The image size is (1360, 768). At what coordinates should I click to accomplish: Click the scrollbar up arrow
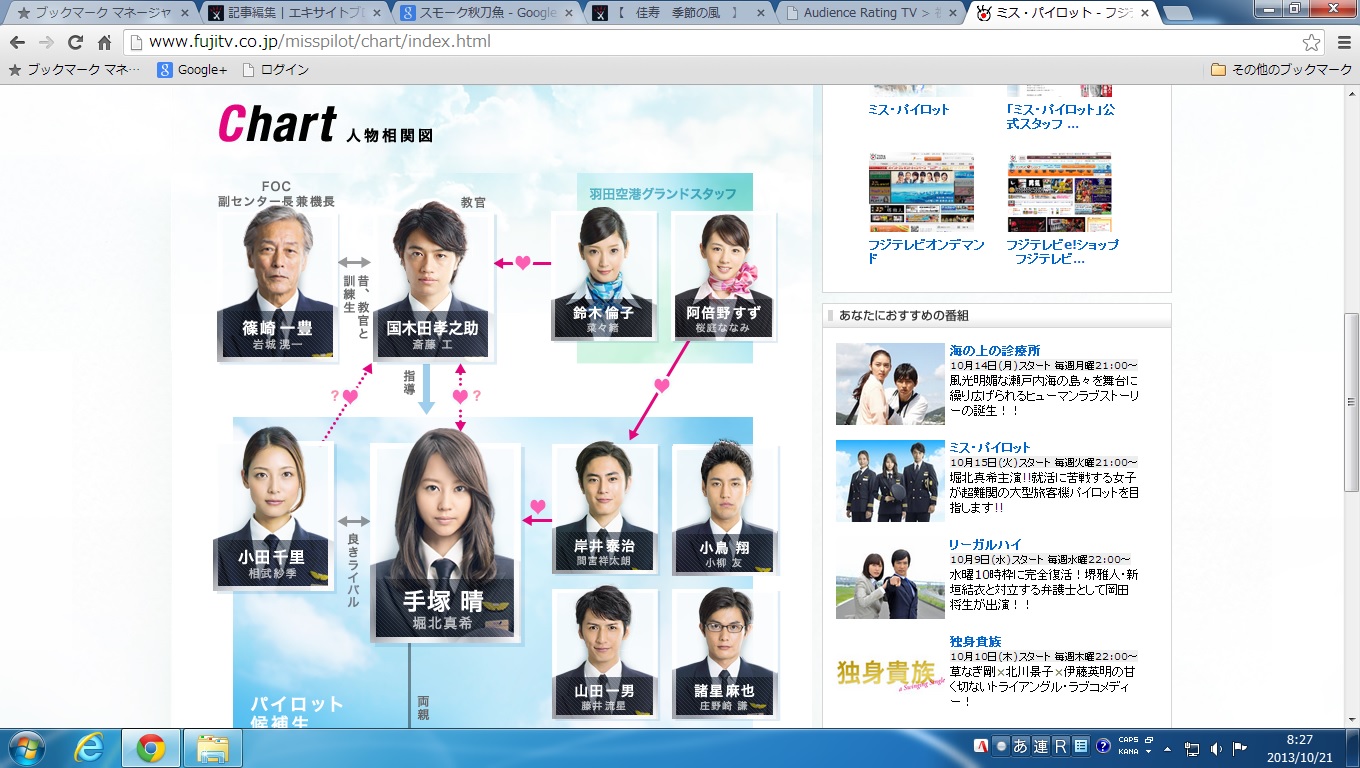tap(1351, 94)
